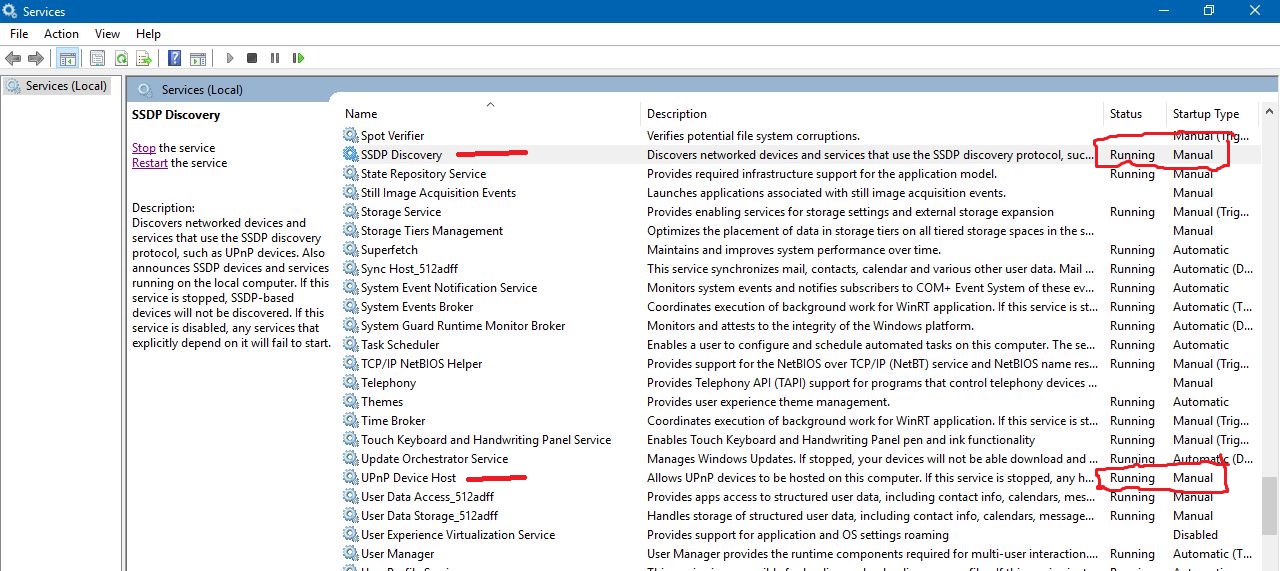Viewport: 1280px width, 571px height.
Task: Open the Help toolbar icon
Action: click(x=175, y=58)
